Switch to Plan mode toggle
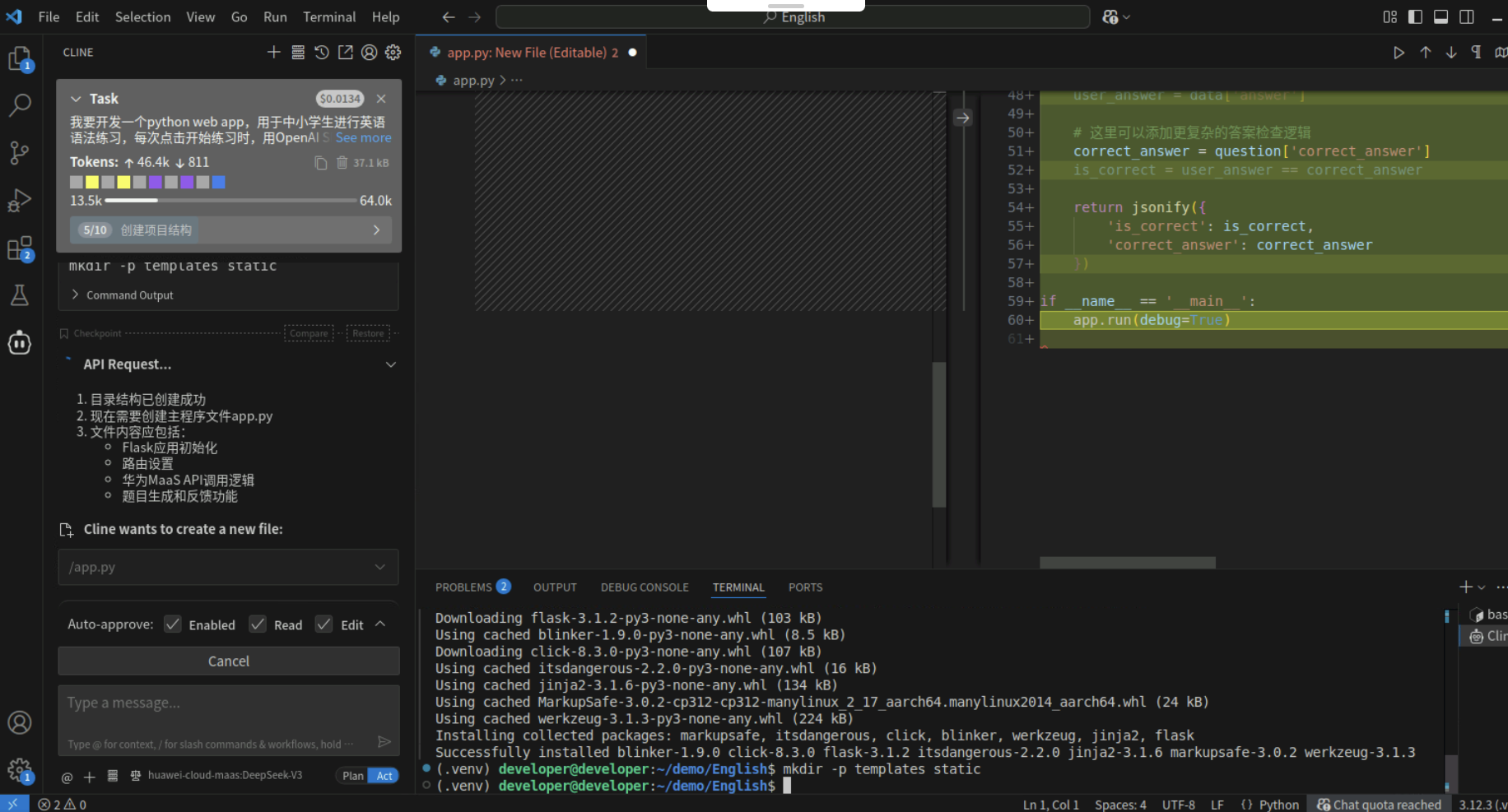 click(353, 776)
